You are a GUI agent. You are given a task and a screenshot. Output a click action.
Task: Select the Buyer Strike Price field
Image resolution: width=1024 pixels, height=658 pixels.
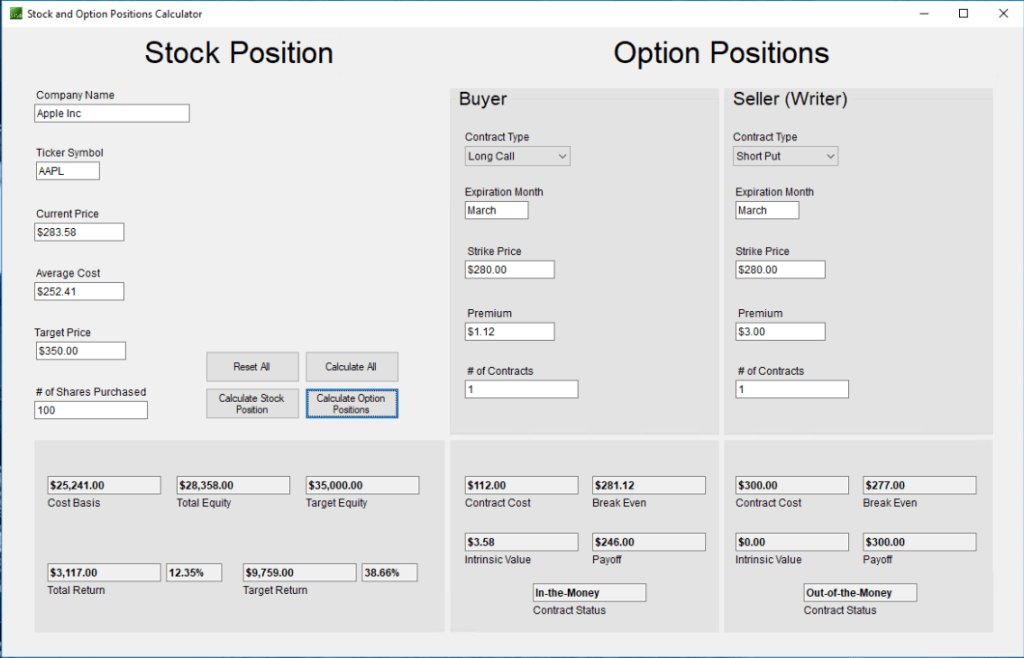coord(509,270)
